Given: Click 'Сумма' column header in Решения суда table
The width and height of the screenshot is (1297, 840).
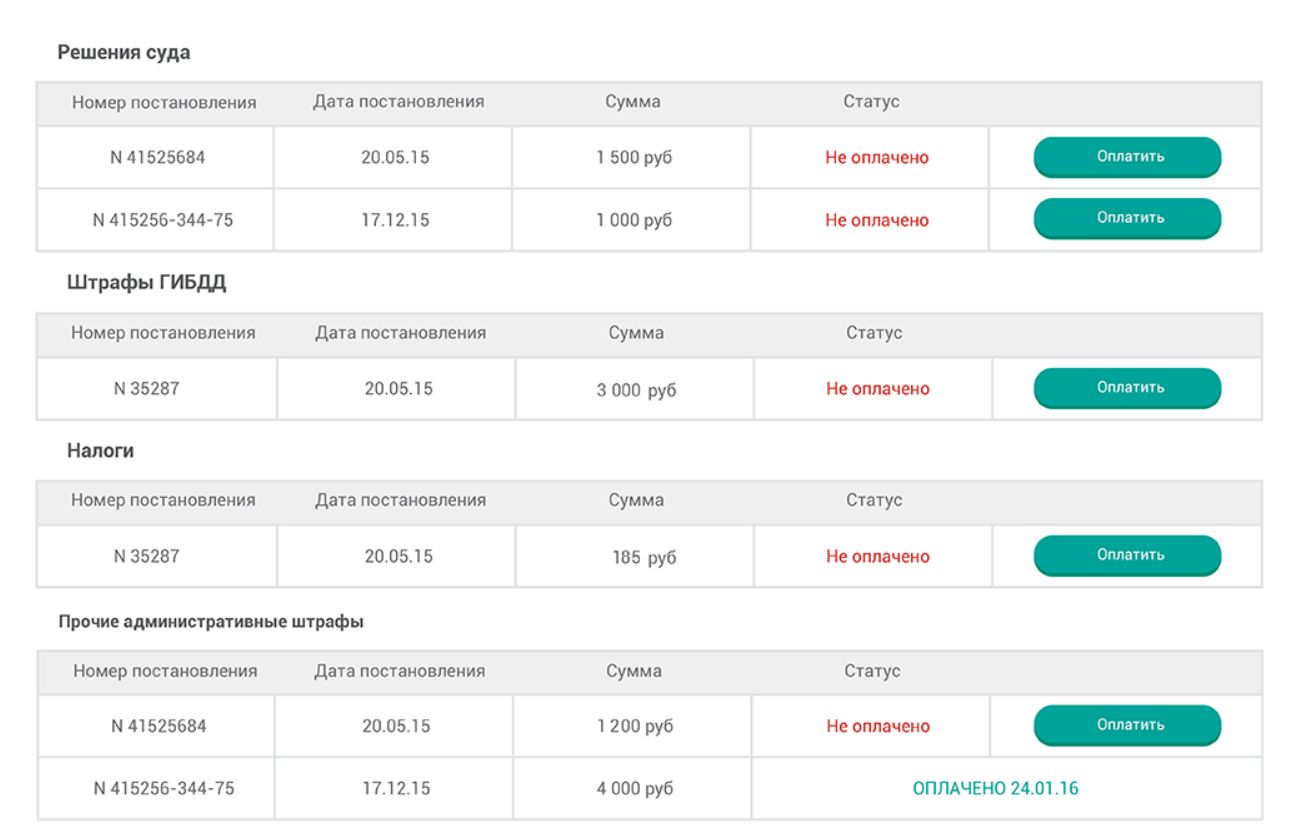Looking at the screenshot, I should click(x=632, y=102).
